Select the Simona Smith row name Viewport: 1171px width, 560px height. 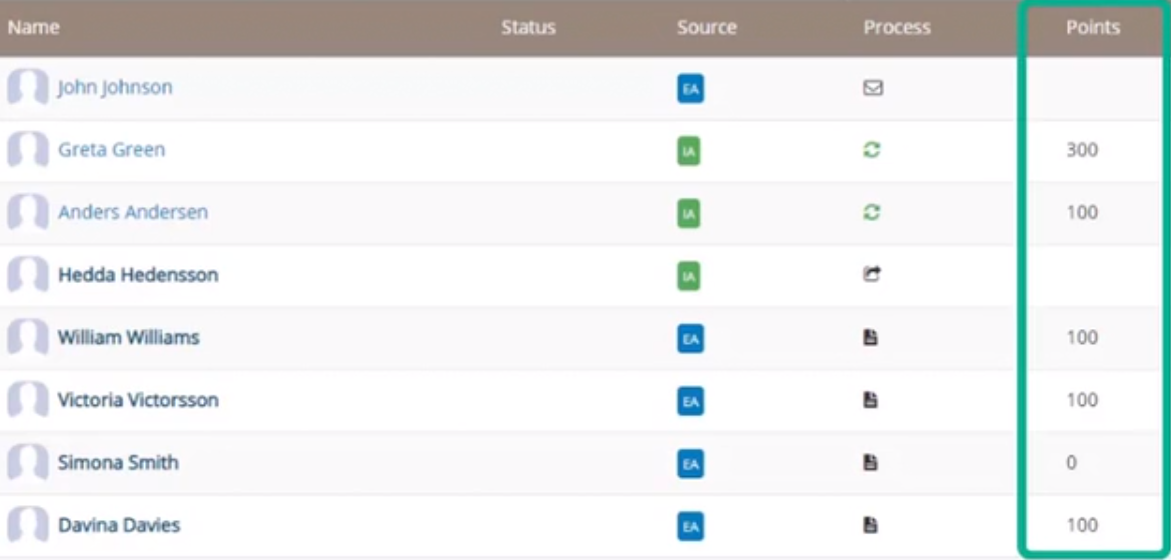point(118,463)
